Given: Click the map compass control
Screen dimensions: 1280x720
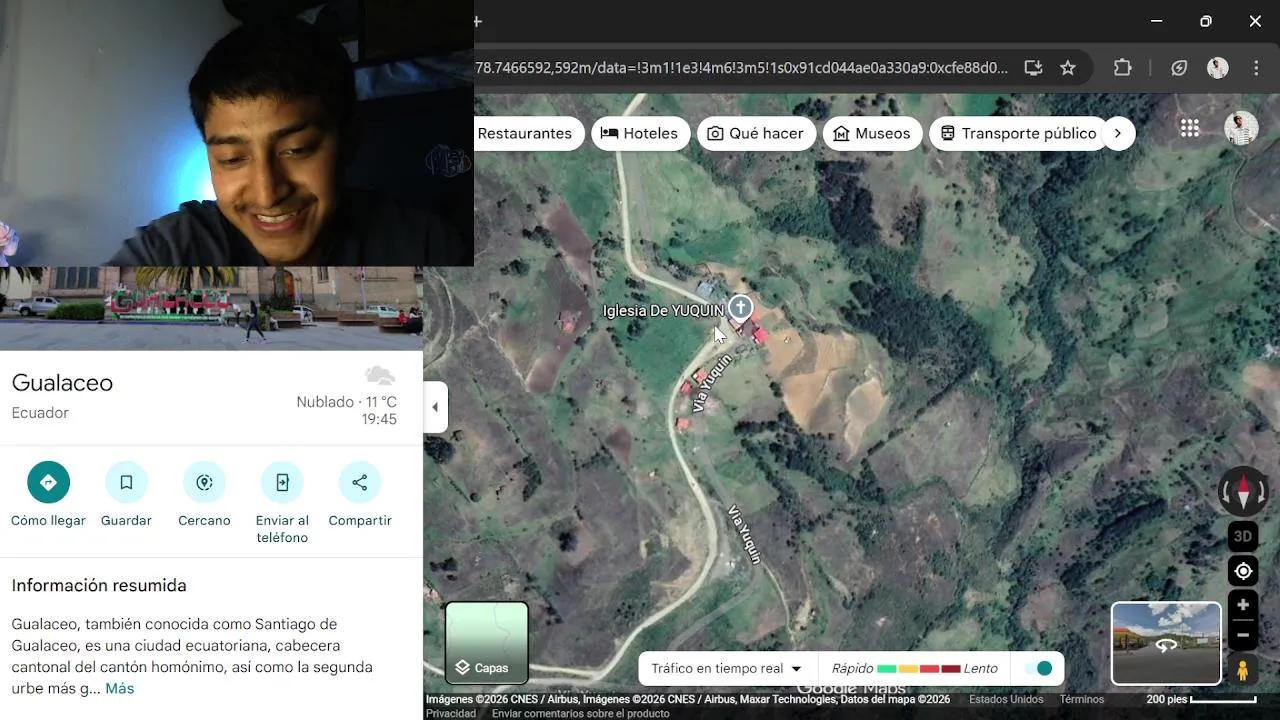Looking at the screenshot, I should pyautogui.click(x=1243, y=491).
